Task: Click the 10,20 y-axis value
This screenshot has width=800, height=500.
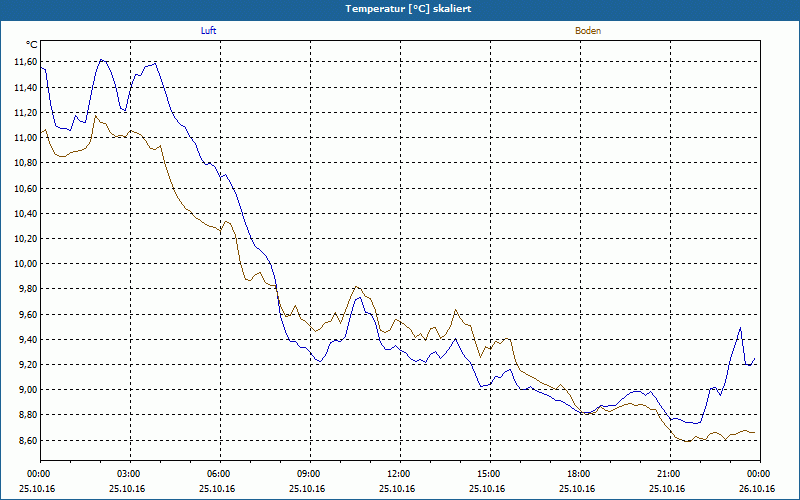Action: [27, 239]
